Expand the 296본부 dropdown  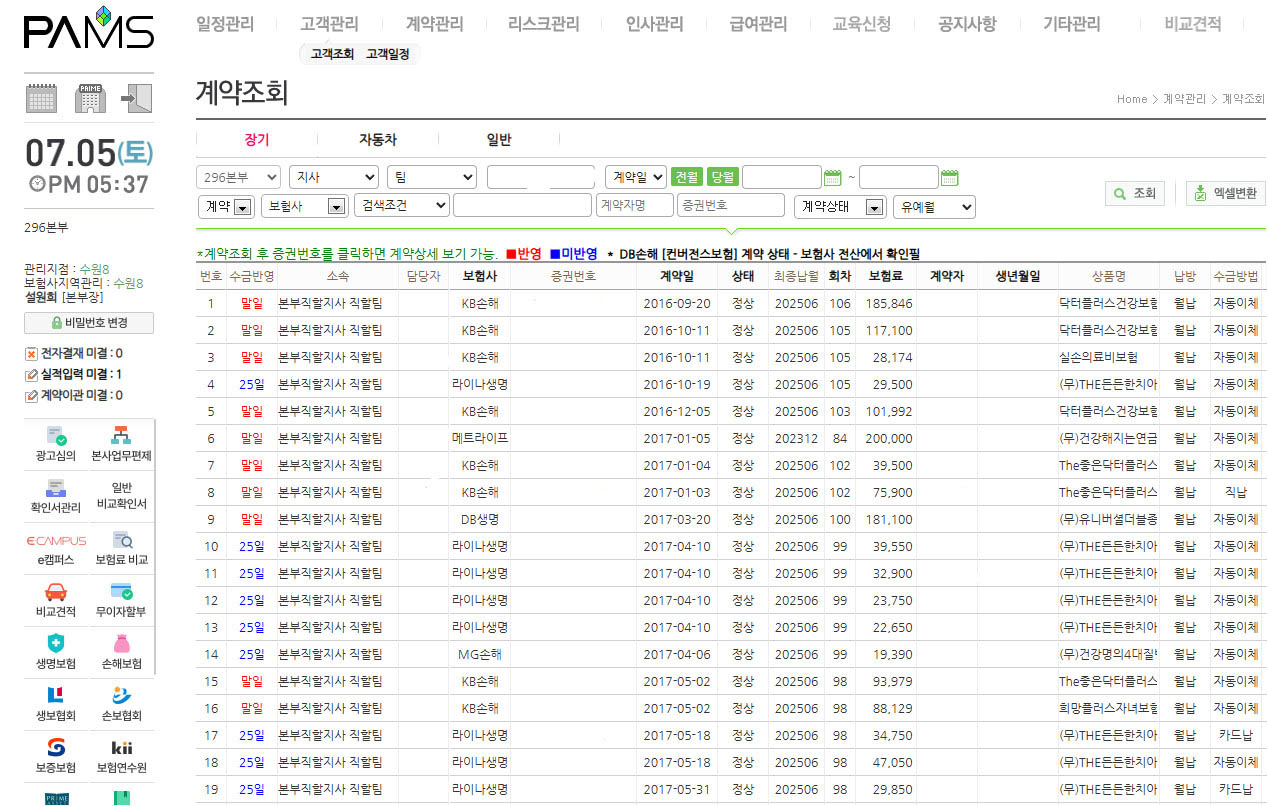pos(238,177)
